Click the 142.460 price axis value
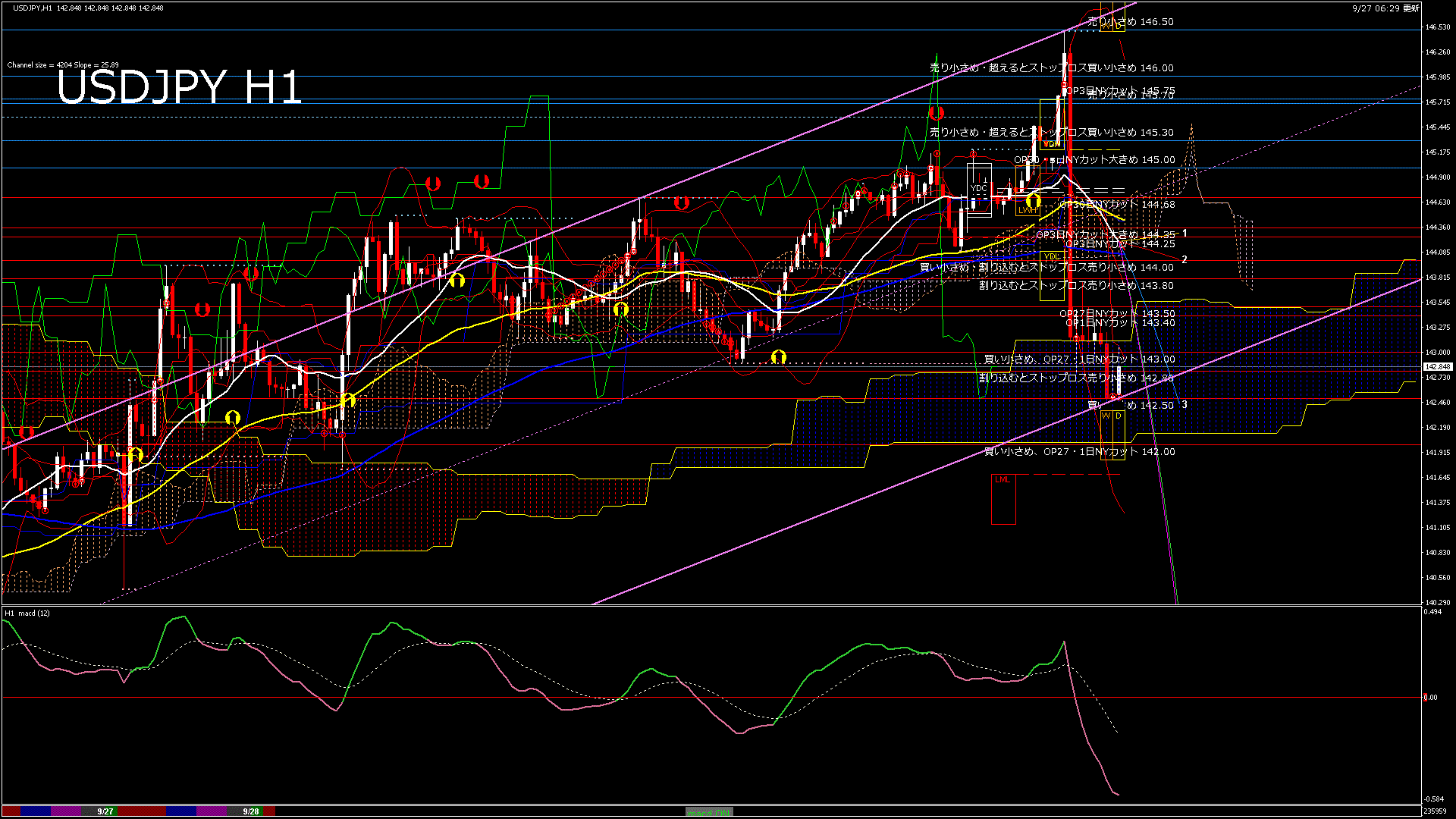 pyautogui.click(x=1438, y=403)
